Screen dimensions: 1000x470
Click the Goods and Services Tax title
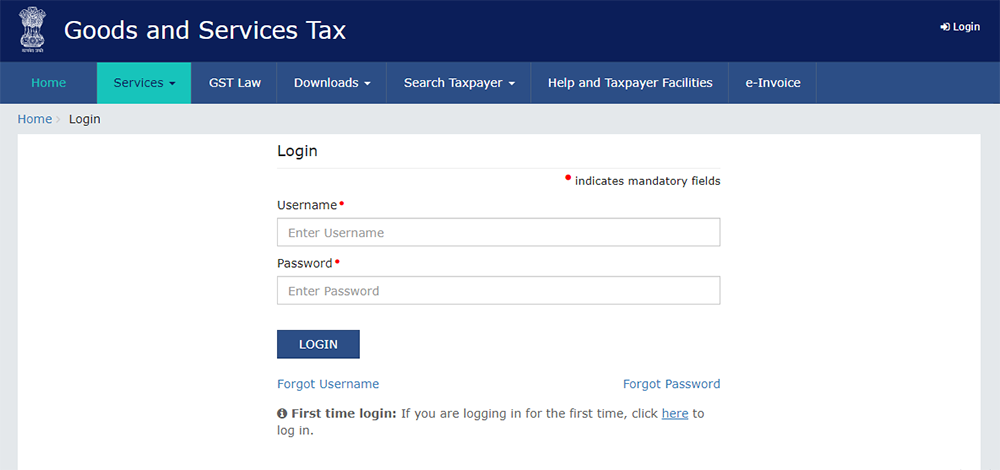click(205, 30)
